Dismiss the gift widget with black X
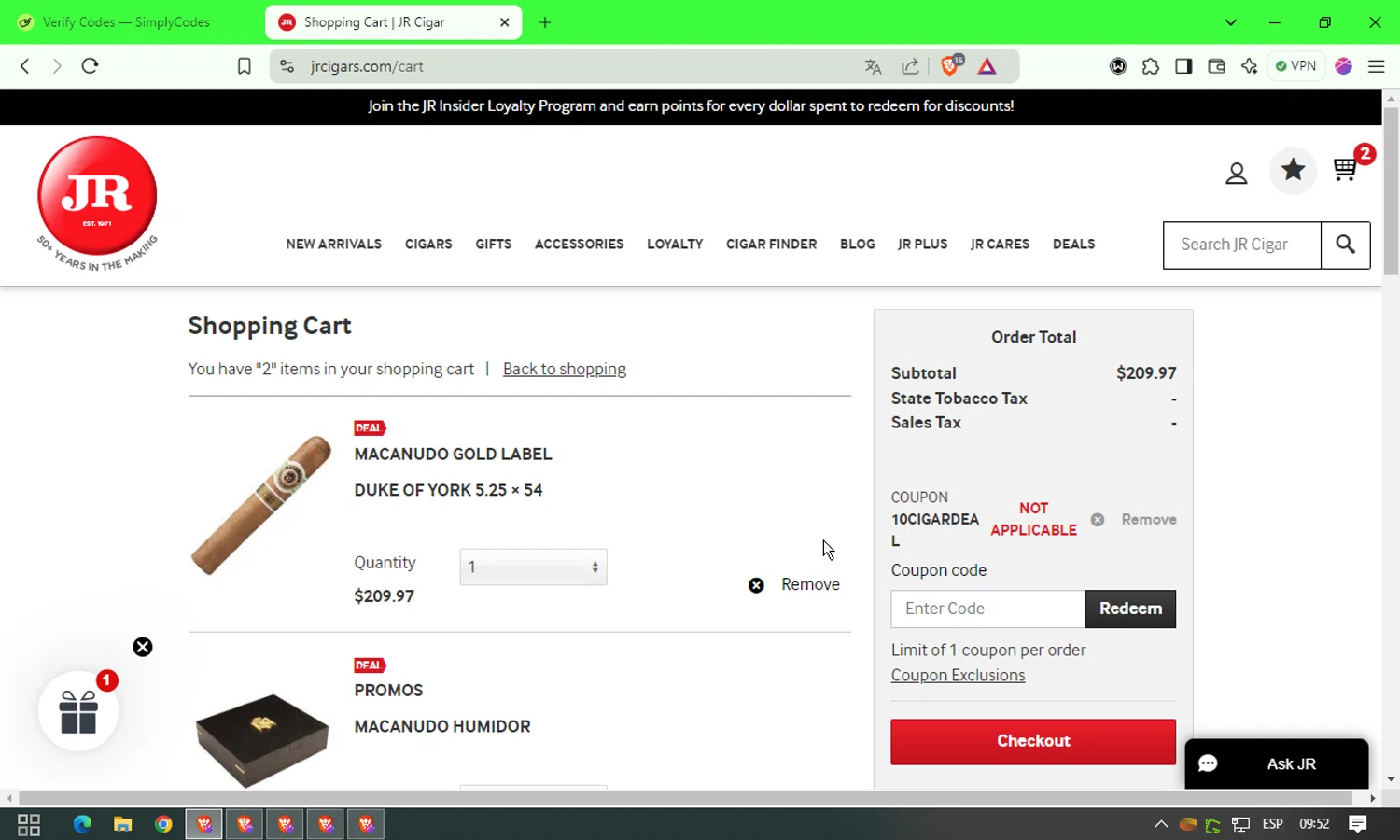This screenshot has width=1400, height=840. [142, 647]
